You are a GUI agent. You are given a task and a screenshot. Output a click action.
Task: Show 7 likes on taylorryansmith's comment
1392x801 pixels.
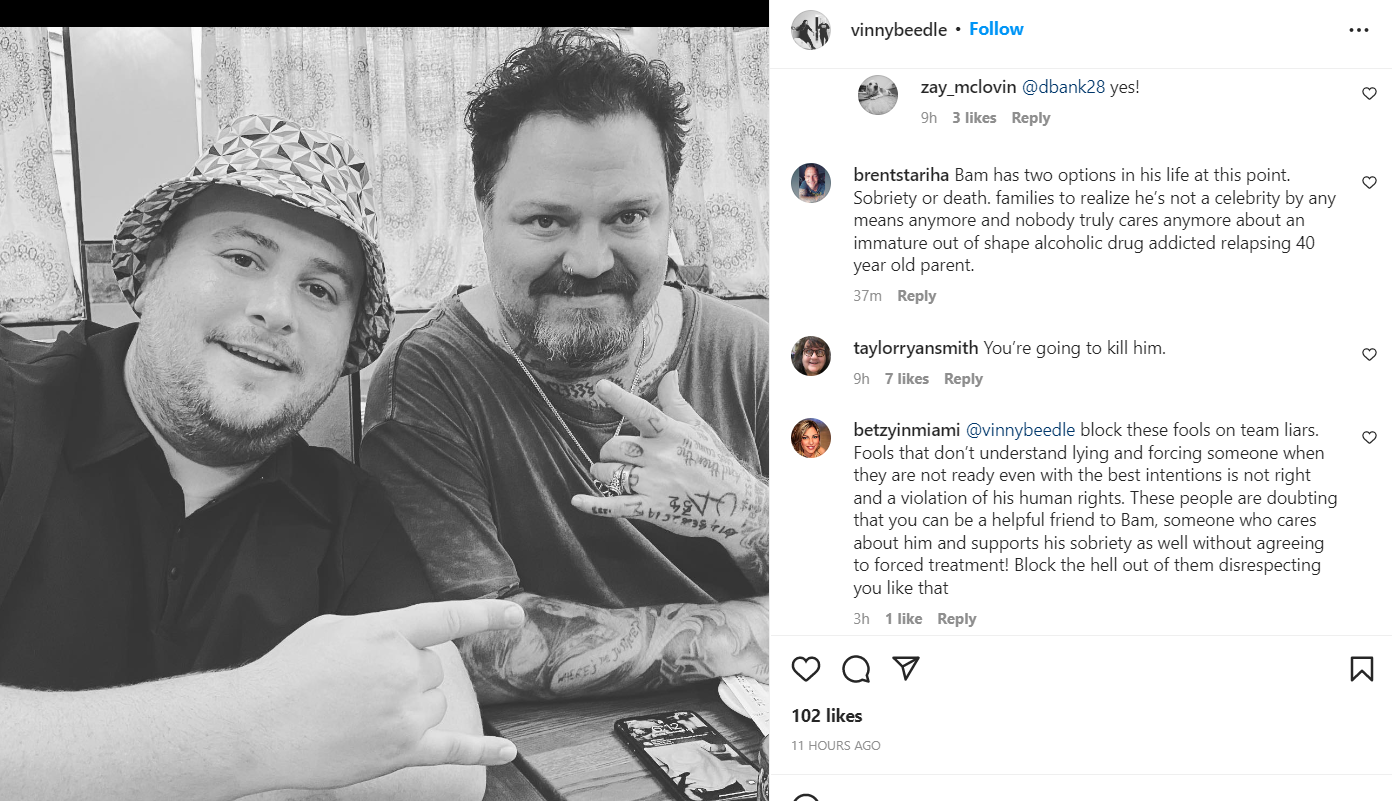pyautogui.click(x=907, y=379)
